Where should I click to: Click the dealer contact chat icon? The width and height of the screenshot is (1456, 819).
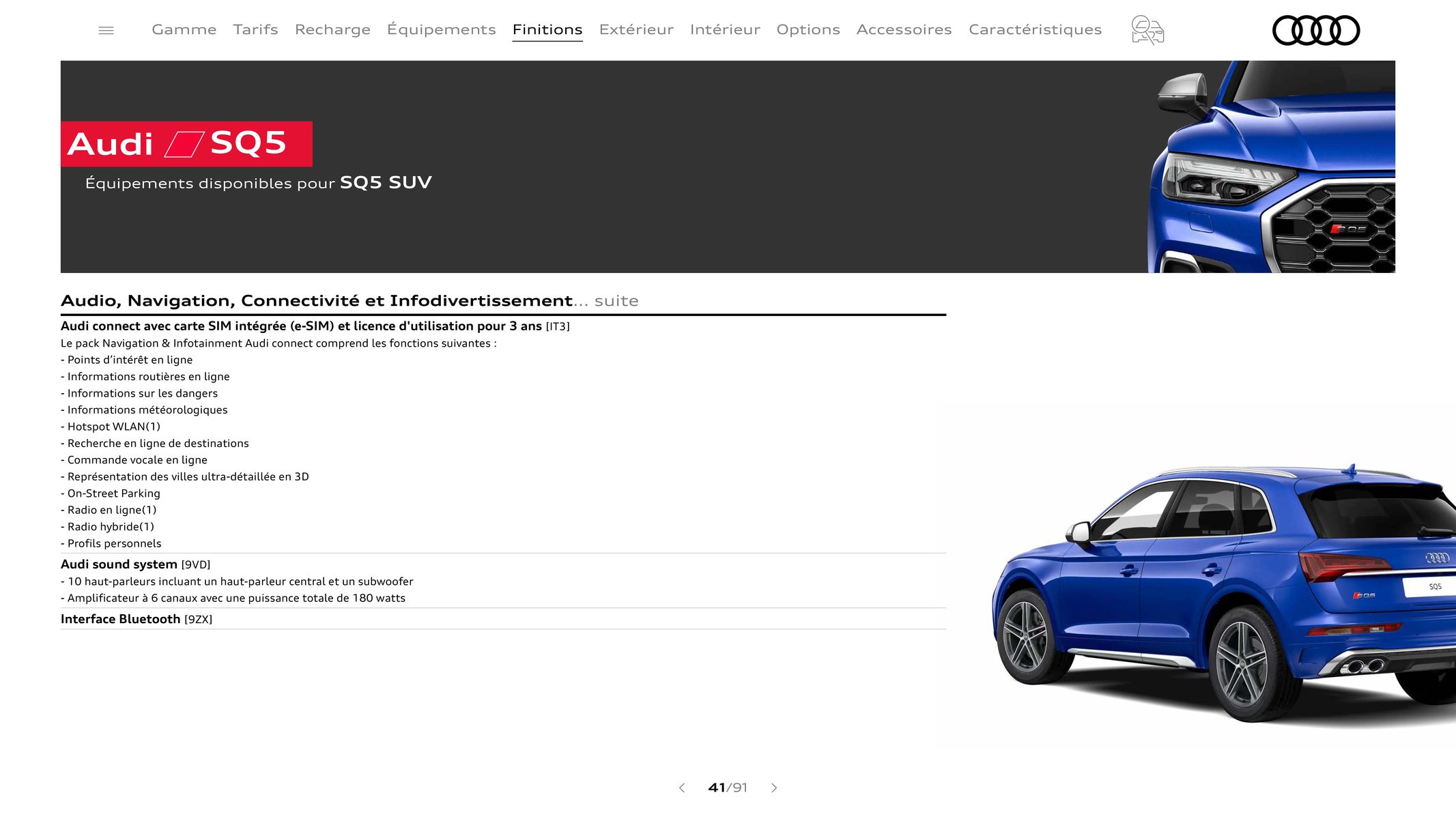click(1147, 30)
